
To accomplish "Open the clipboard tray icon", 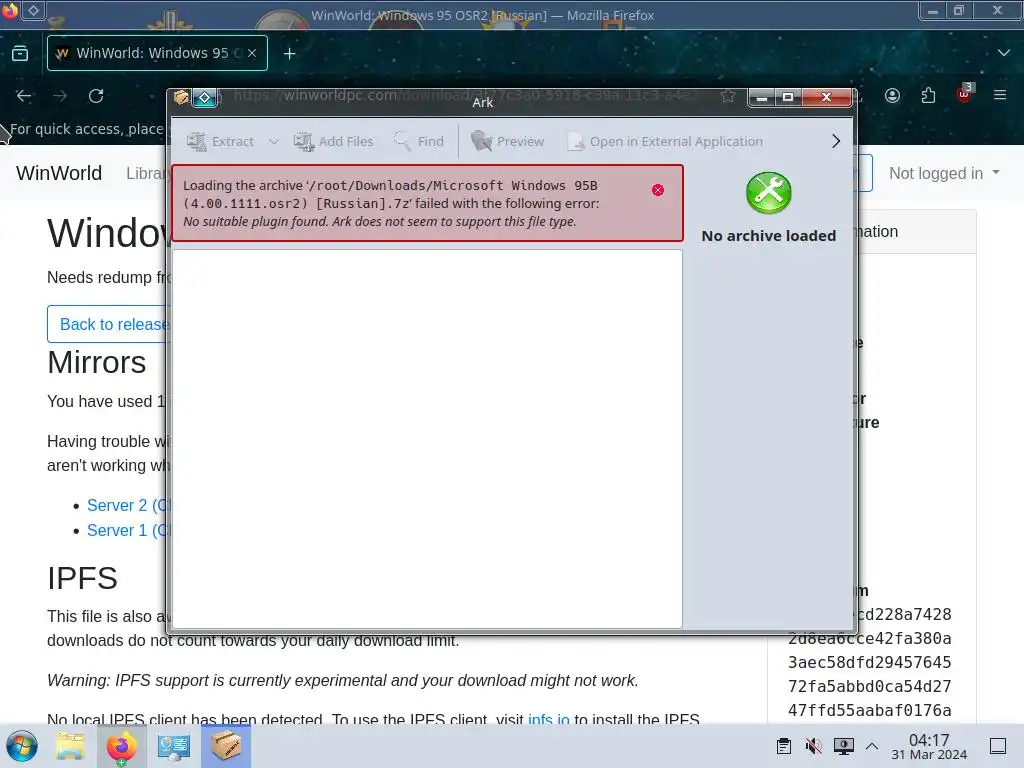I will pos(784,746).
